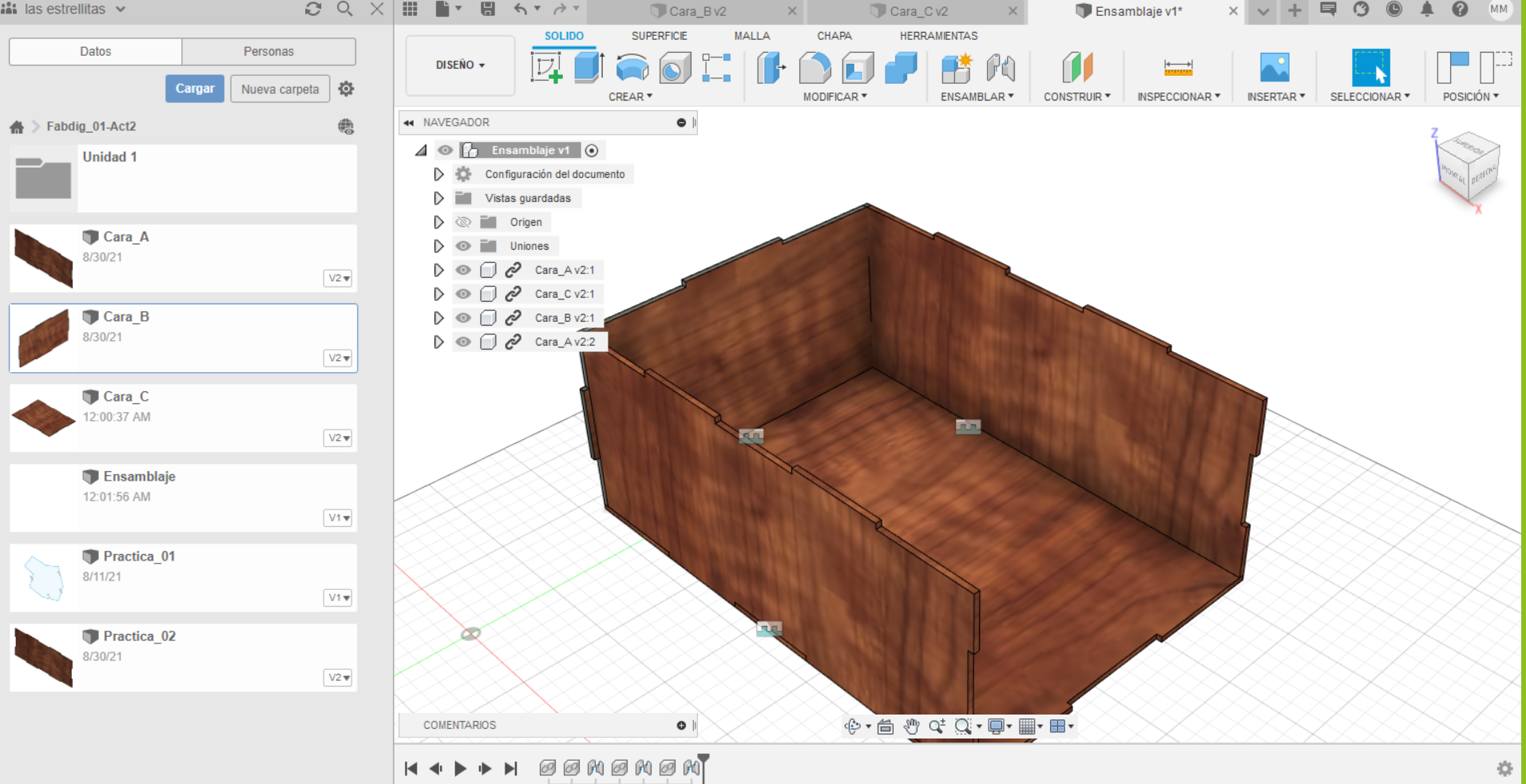Click the Revolve tool in the toolbar
The width and height of the screenshot is (1526, 784).
tap(632, 67)
